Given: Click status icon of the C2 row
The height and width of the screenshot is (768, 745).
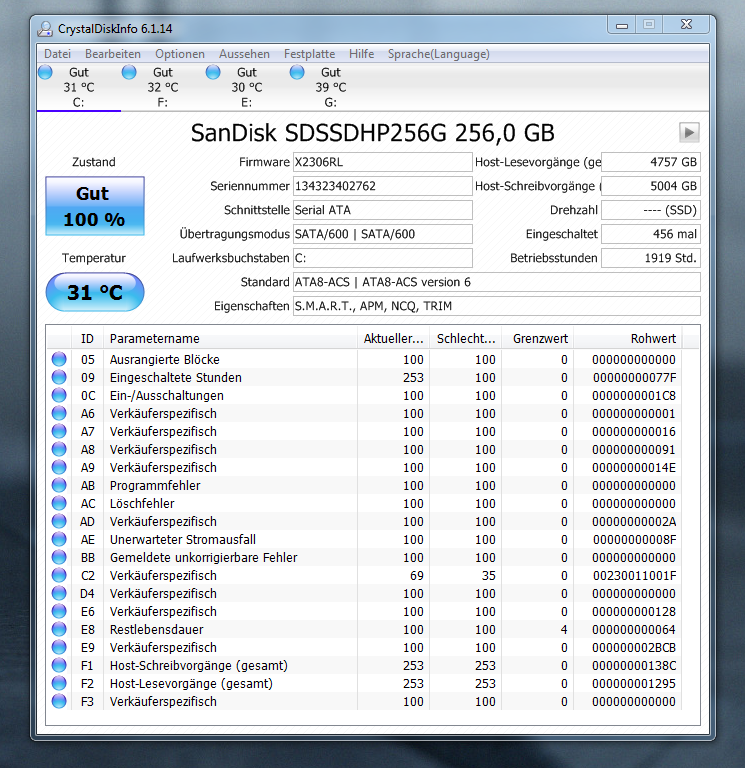Looking at the screenshot, I should (59, 576).
